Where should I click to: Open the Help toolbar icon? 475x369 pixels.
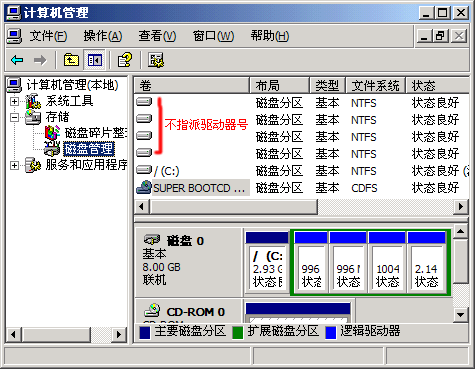pyautogui.click(x=125, y=60)
